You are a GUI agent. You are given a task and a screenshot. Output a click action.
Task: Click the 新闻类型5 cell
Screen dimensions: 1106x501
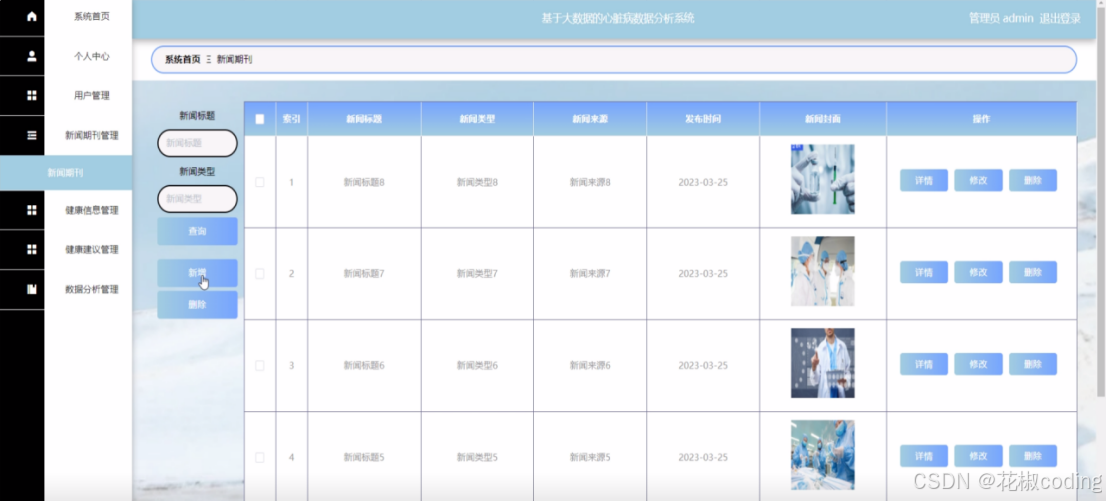coord(478,457)
